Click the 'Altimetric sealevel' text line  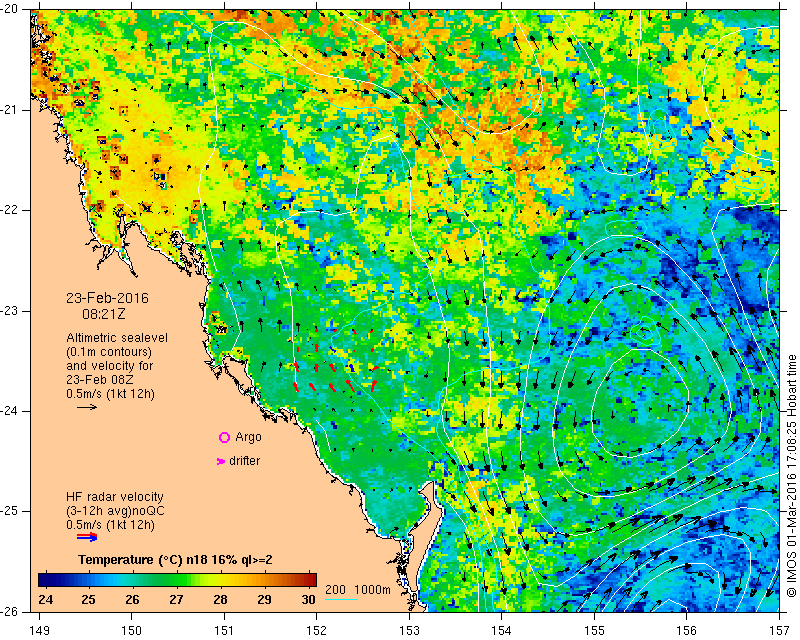(x=117, y=338)
